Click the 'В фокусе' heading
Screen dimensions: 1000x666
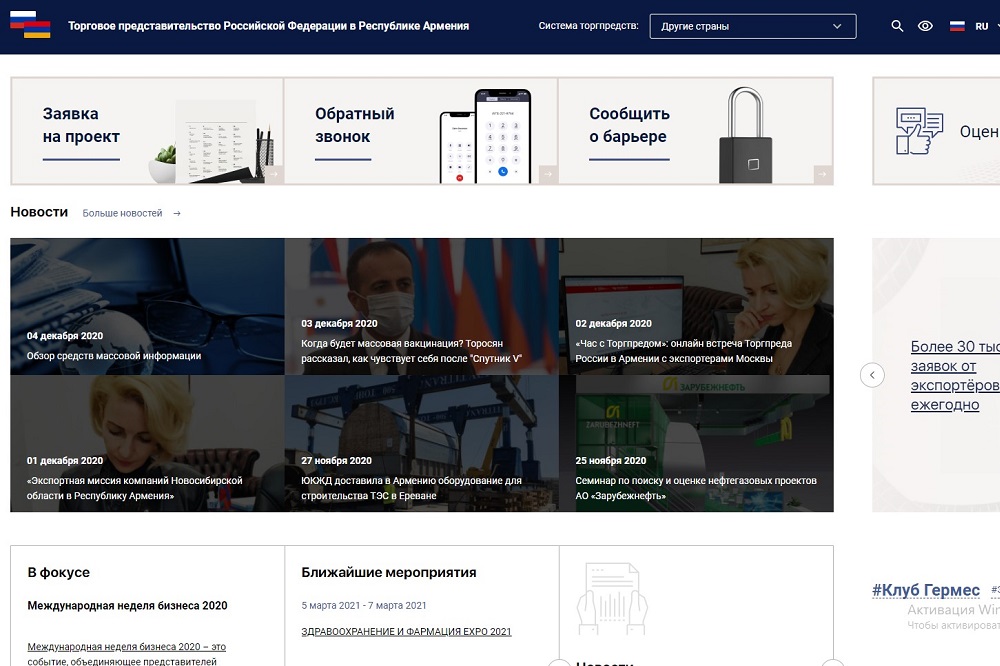pyautogui.click(x=59, y=572)
